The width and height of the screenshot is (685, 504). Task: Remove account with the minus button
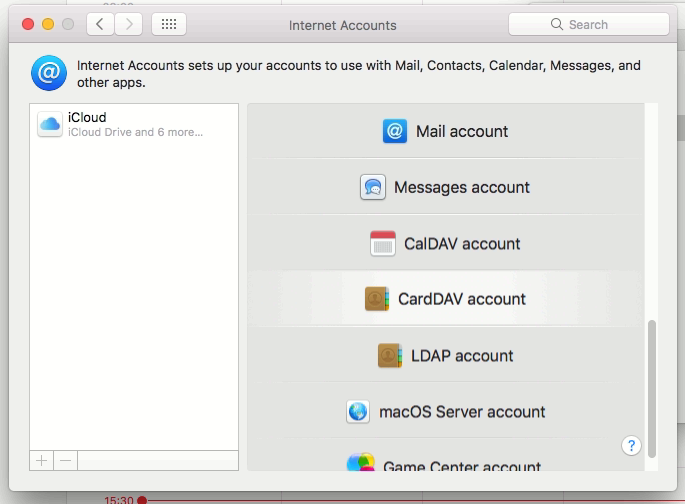(x=66, y=460)
